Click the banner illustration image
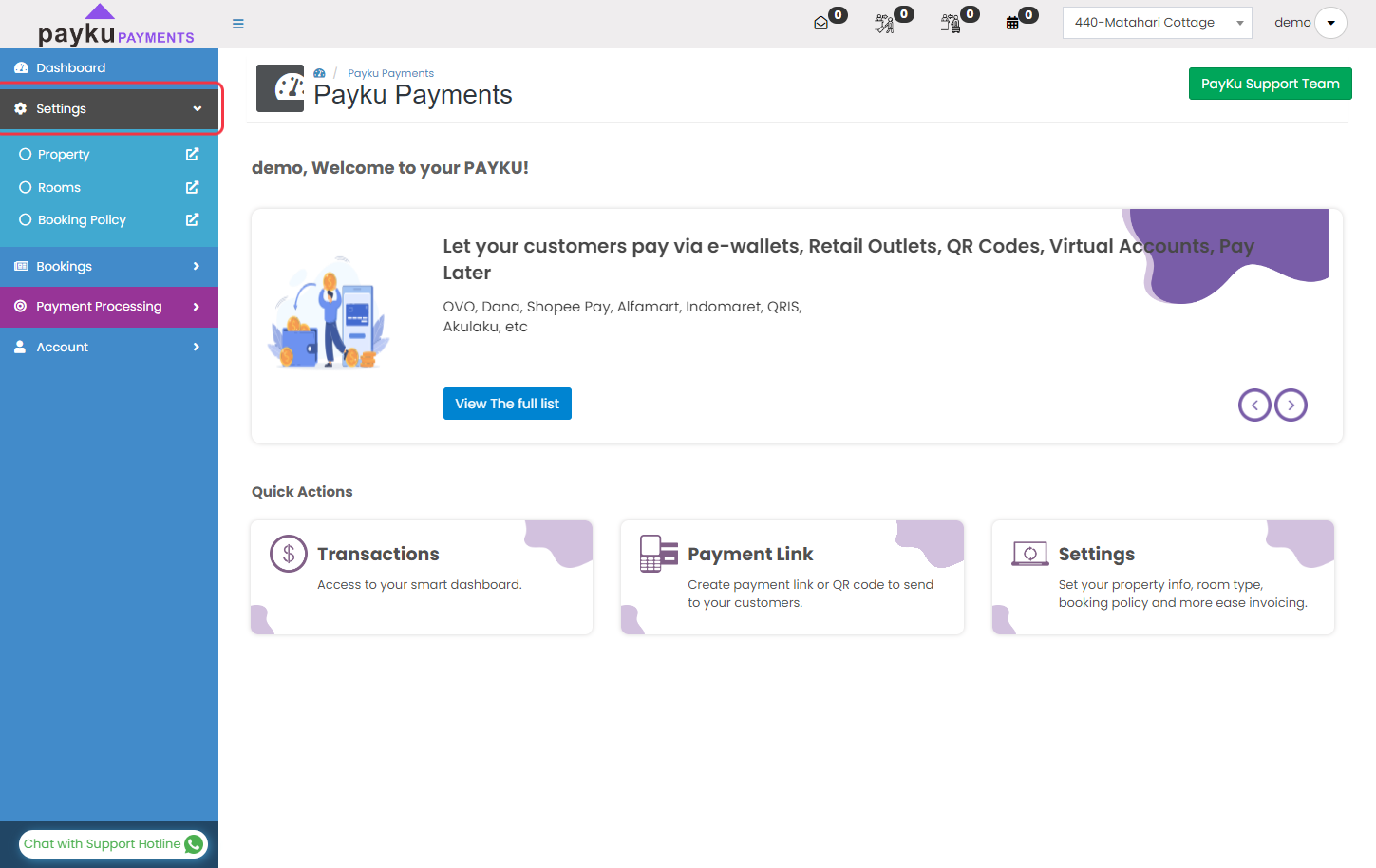Image resolution: width=1376 pixels, height=868 pixels. [329, 313]
